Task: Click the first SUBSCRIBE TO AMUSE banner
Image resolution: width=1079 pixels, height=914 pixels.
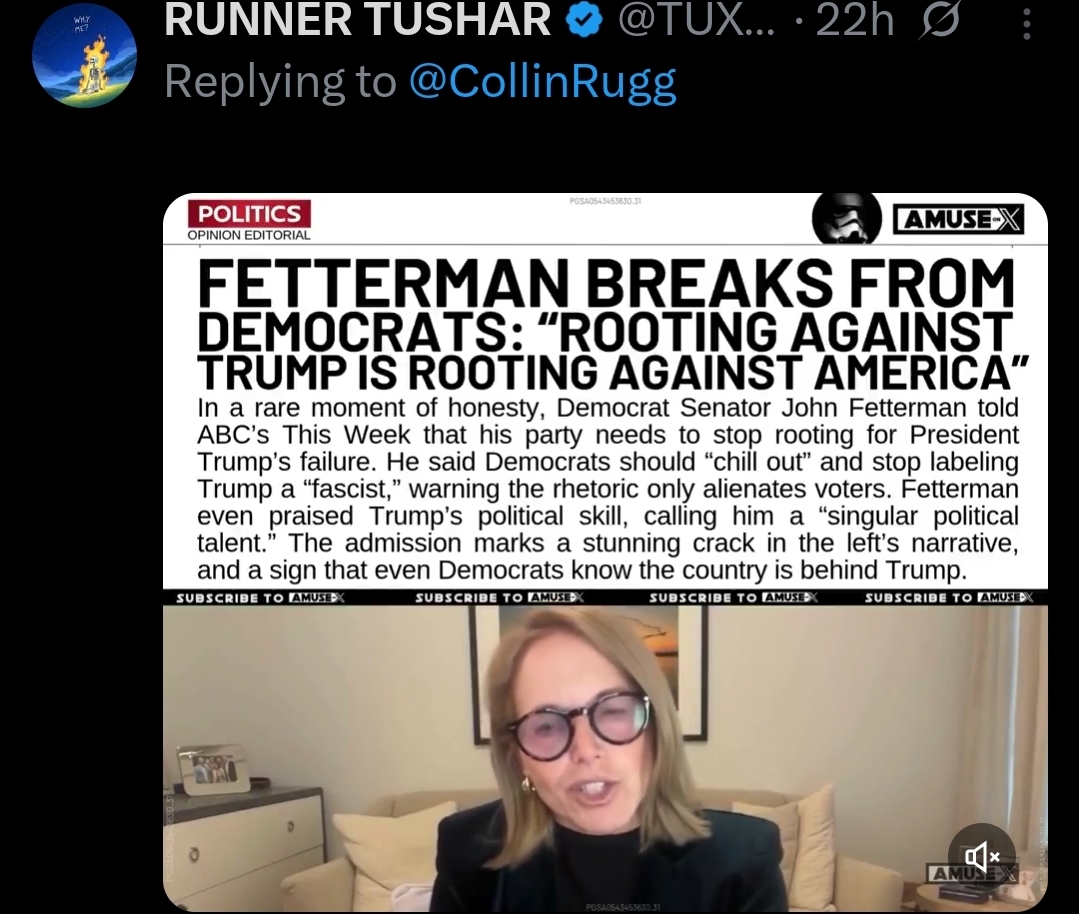Action: tap(260, 597)
